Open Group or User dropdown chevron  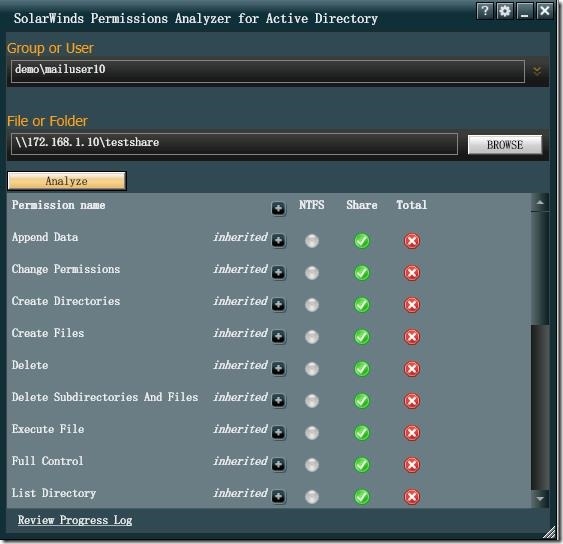point(537,71)
